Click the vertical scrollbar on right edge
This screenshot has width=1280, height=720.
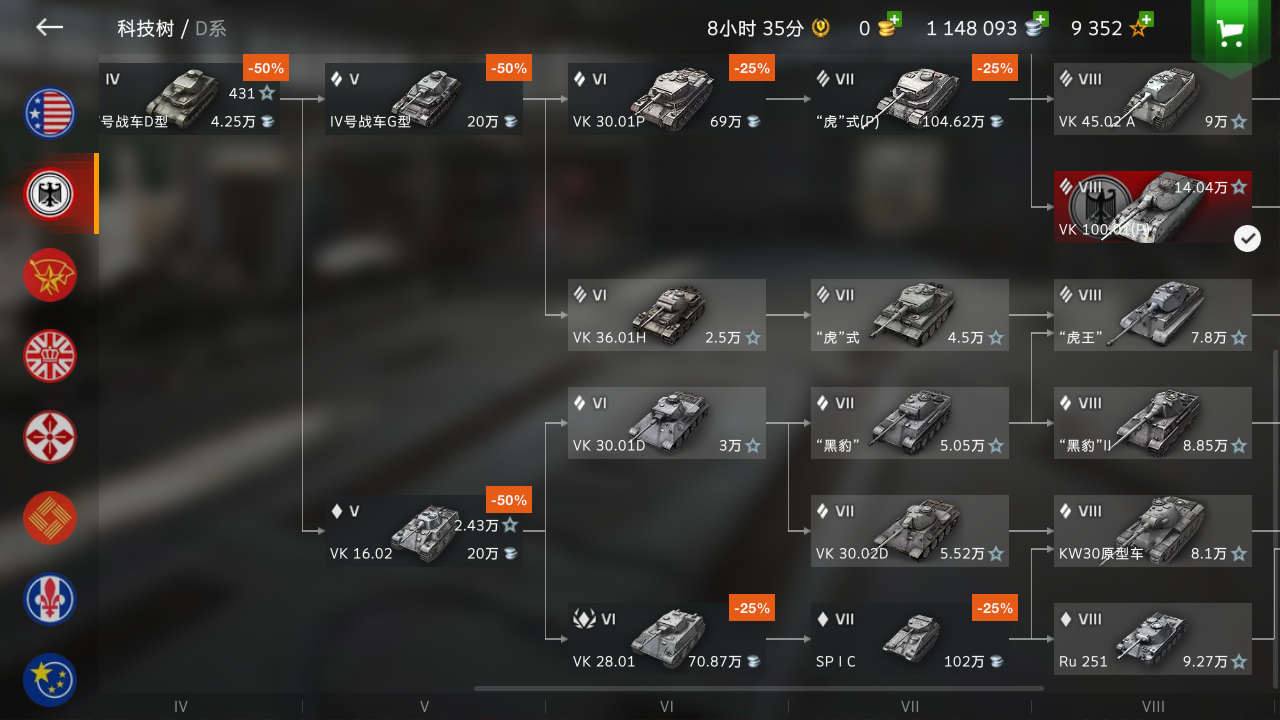[1275, 520]
